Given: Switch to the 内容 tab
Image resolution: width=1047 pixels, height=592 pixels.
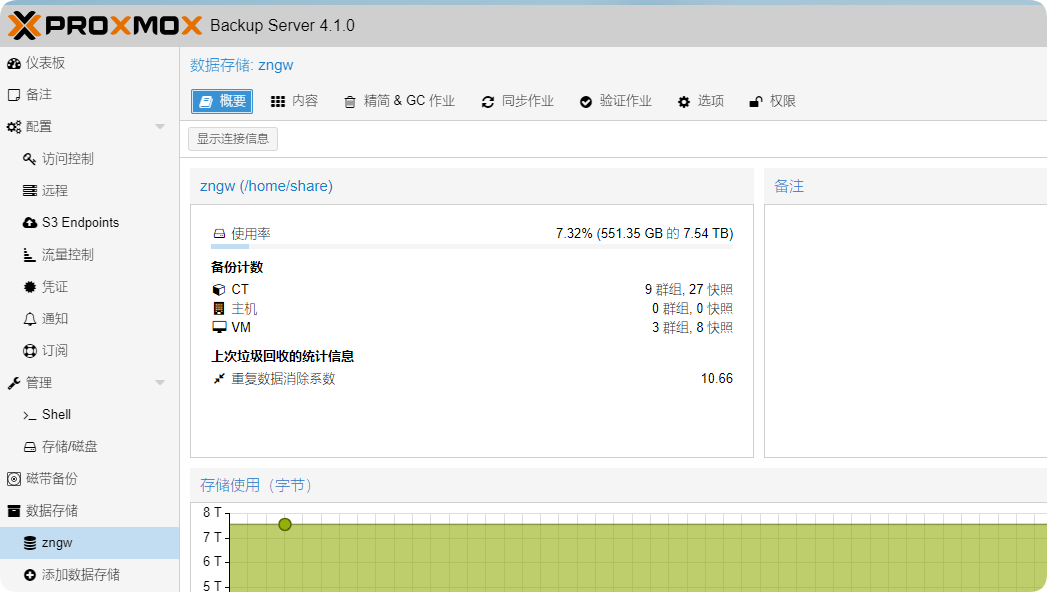Looking at the screenshot, I should click(x=295, y=101).
